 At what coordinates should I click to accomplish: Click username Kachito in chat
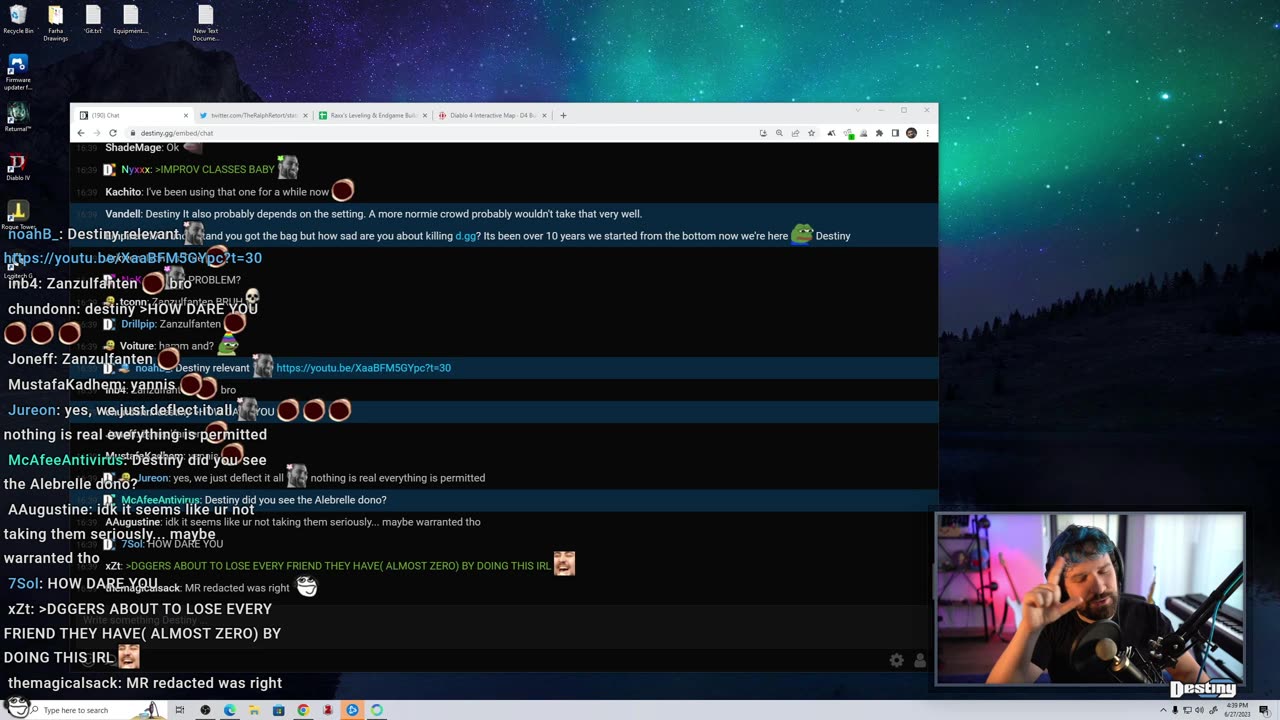(x=123, y=192)
